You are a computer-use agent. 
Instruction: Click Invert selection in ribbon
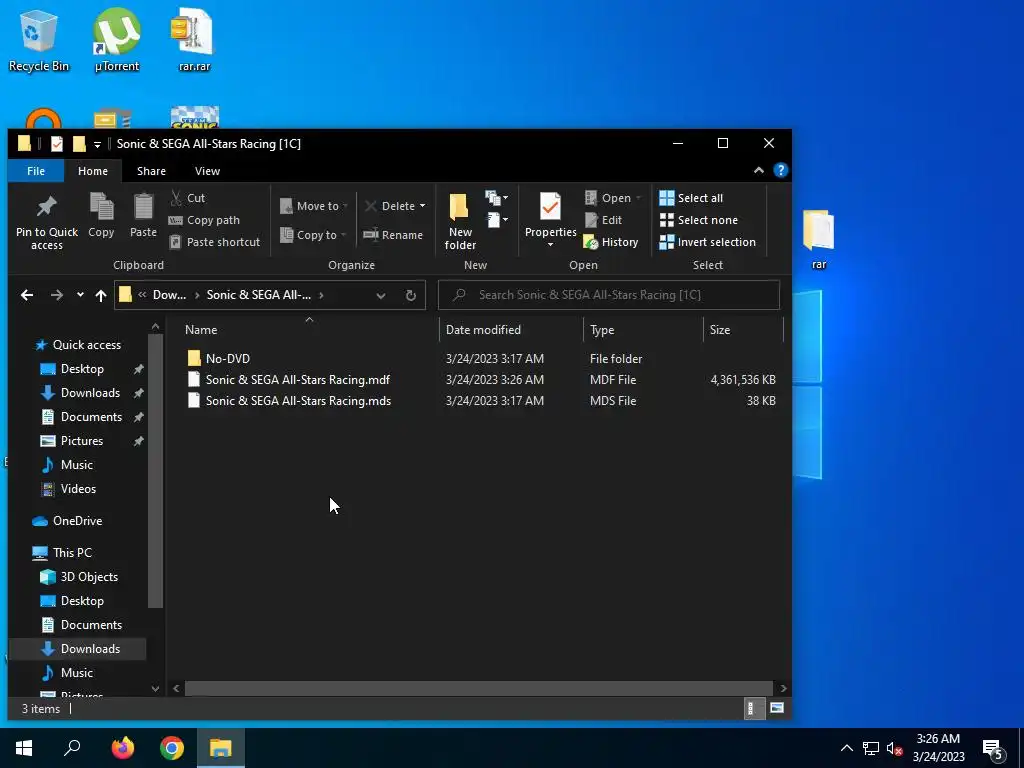click(x=707, y=242)
